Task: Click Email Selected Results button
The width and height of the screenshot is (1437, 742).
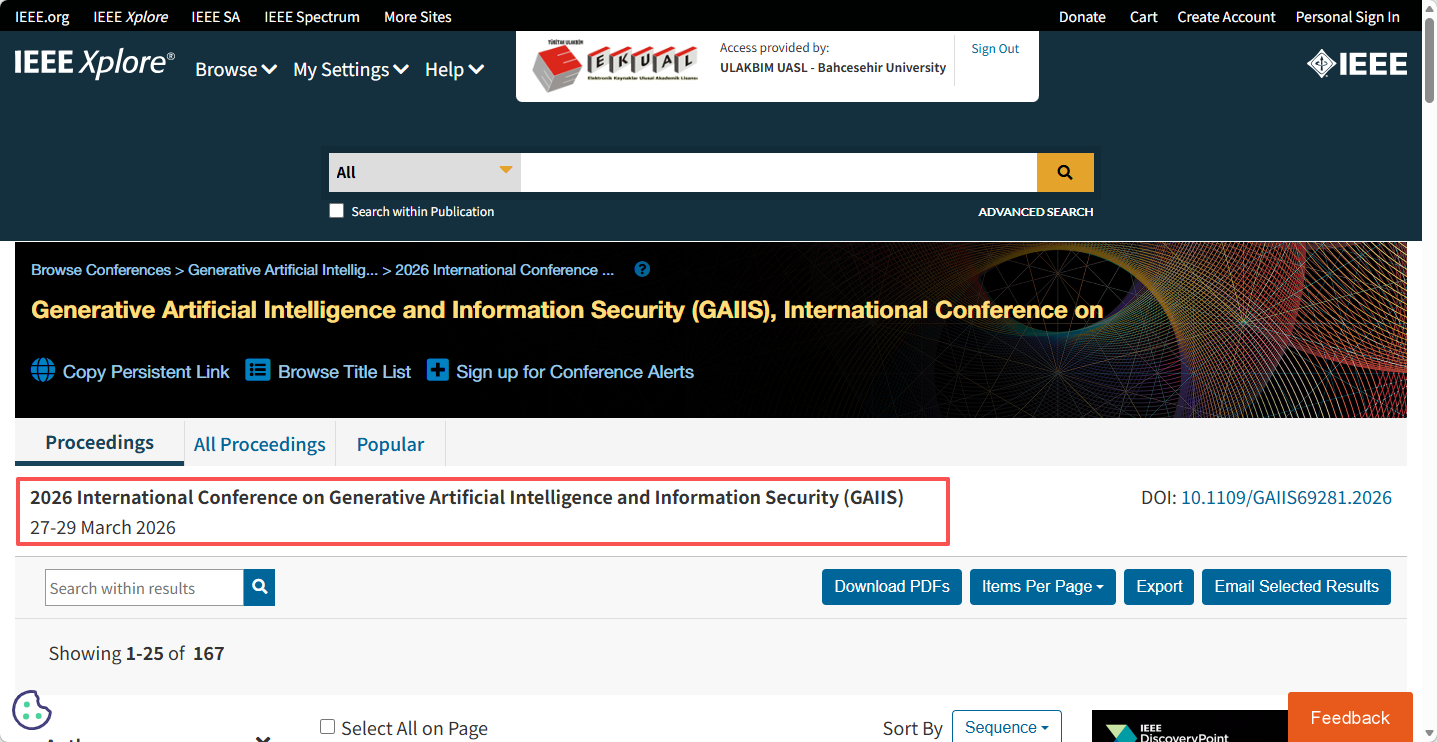Action: click(1296, 587)
